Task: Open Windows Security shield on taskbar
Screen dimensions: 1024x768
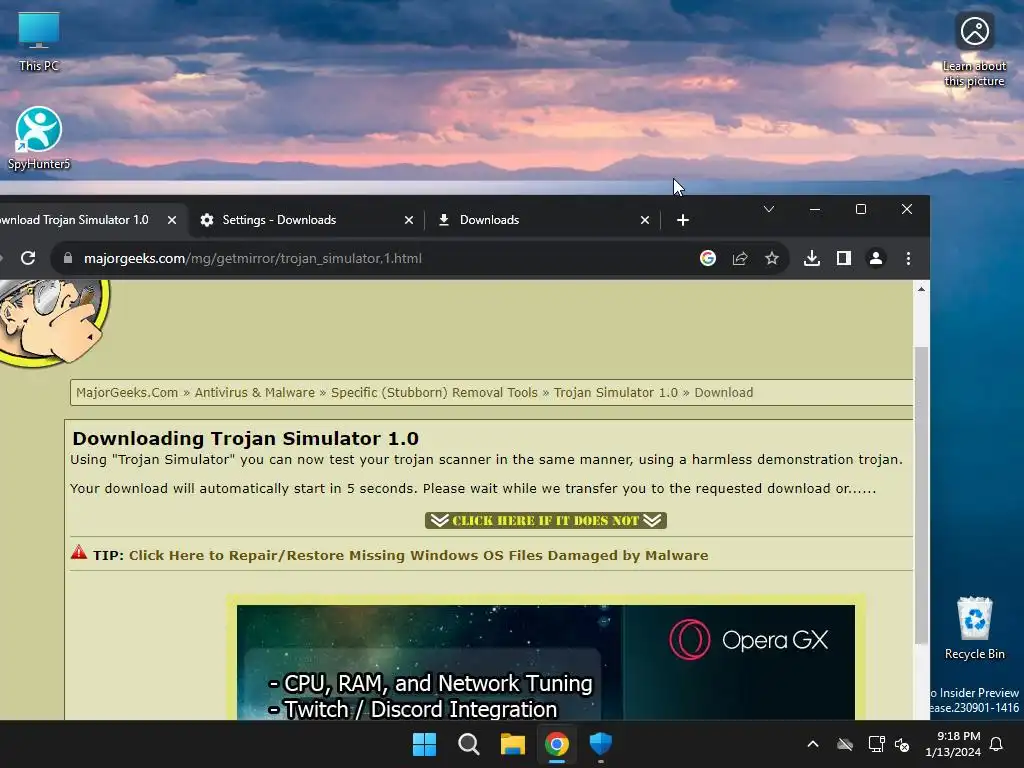Action: pyautogui.click(x=601, y=744)
